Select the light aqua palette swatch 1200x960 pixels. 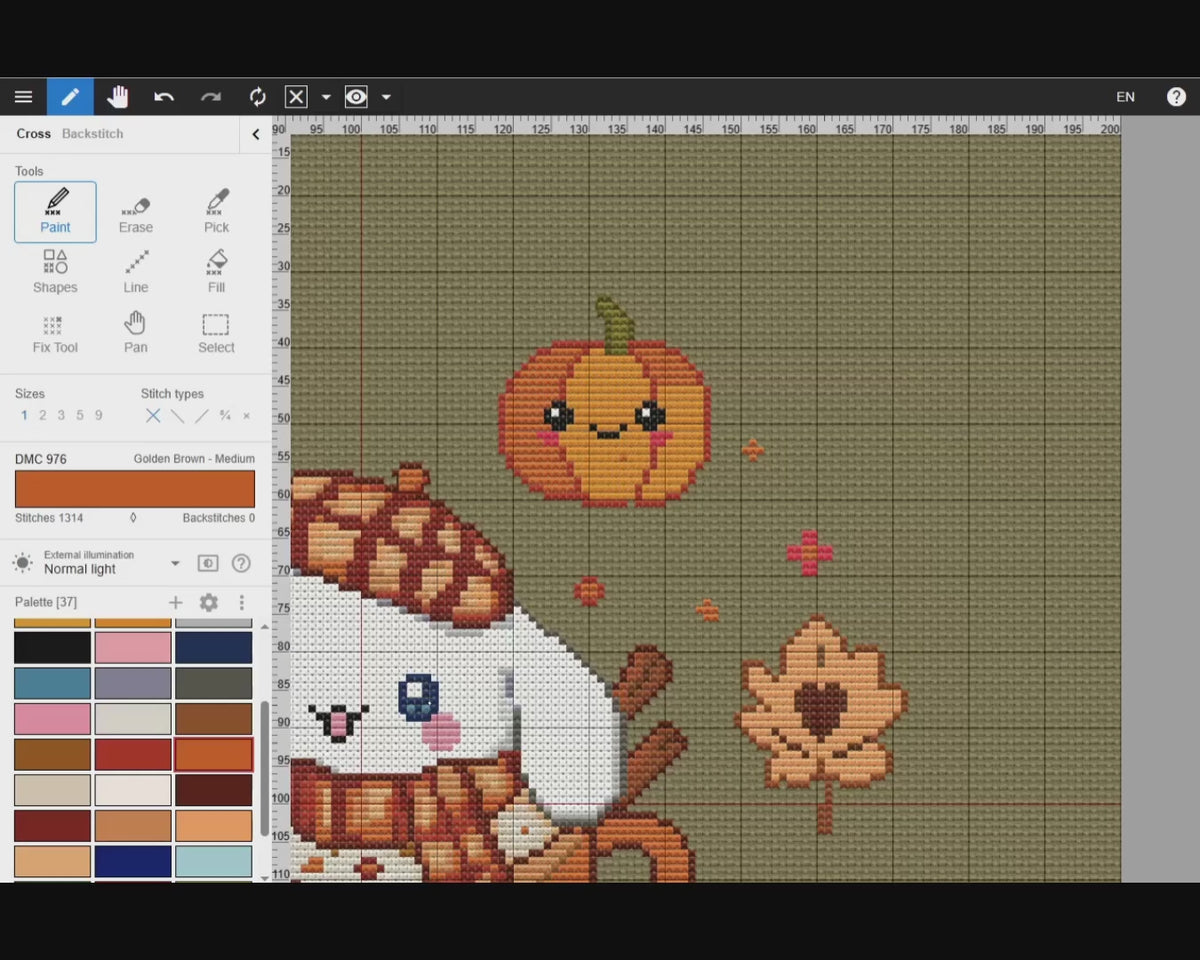(x=214, y=861)
